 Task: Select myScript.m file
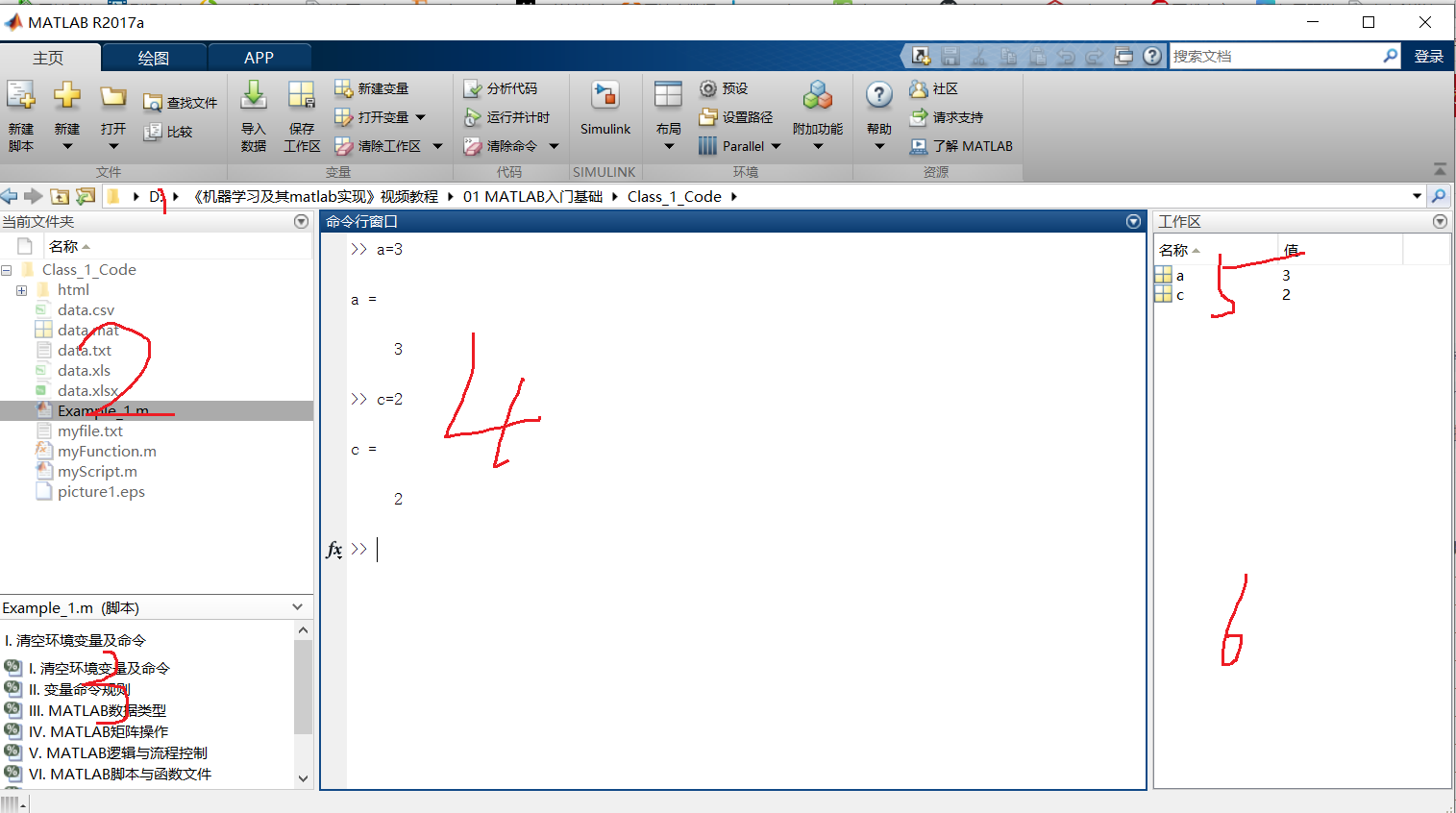(97, 471)
